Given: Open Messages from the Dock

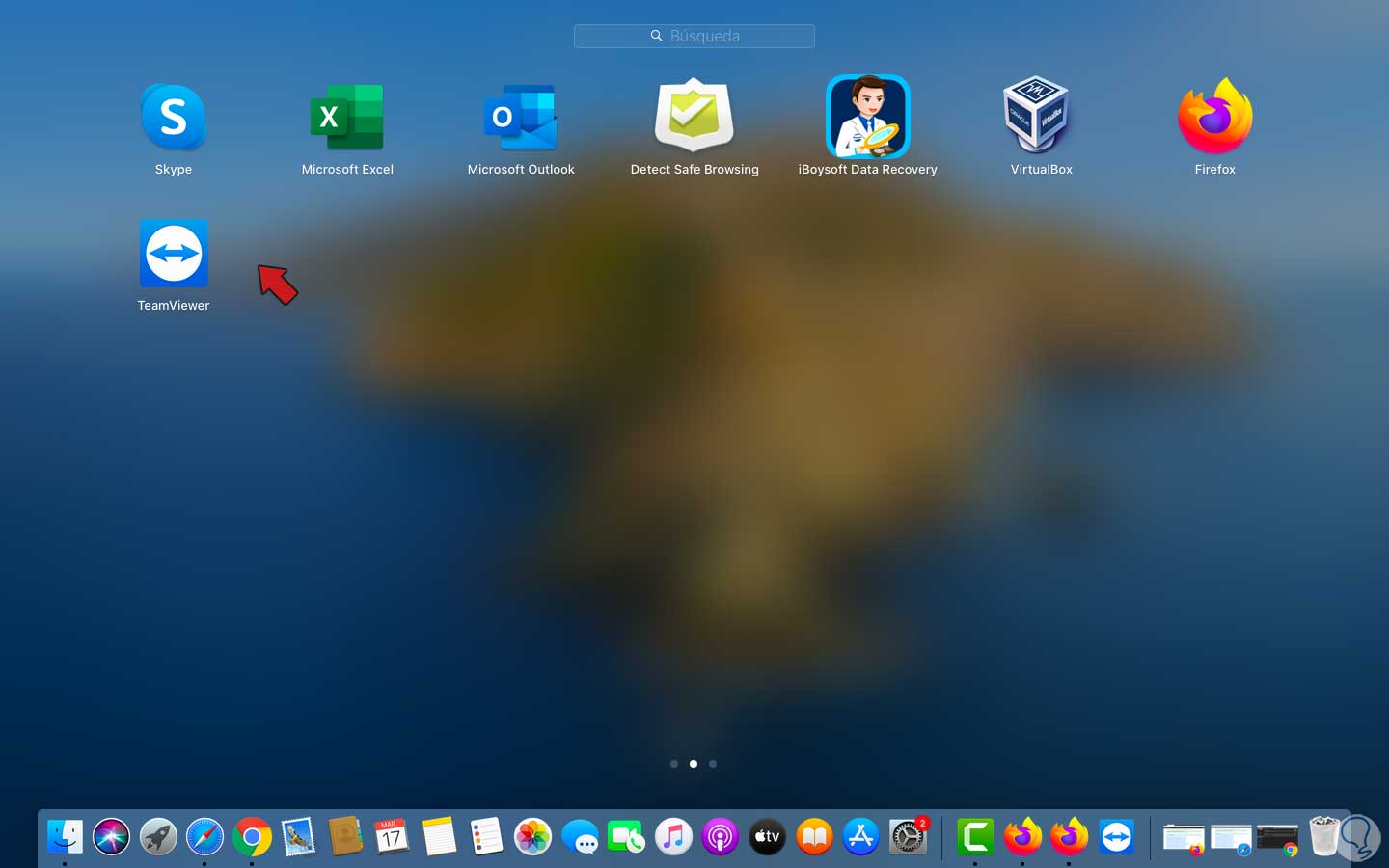Looking at the screenshot, I should [580, 836].
